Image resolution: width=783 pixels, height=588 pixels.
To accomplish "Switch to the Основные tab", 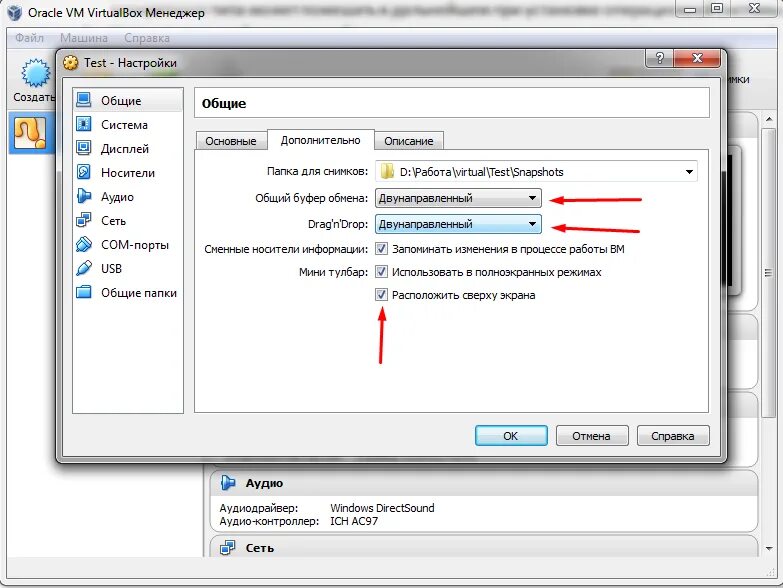I will pyautogui.click(x=231, y=141).
